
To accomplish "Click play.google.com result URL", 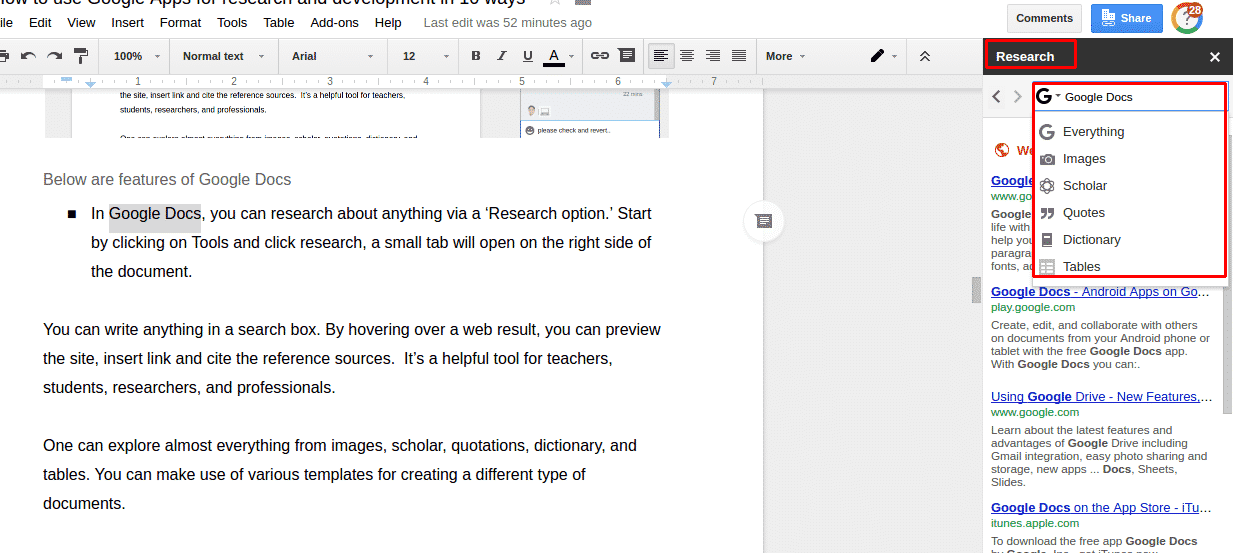I will coord(1033,307).
